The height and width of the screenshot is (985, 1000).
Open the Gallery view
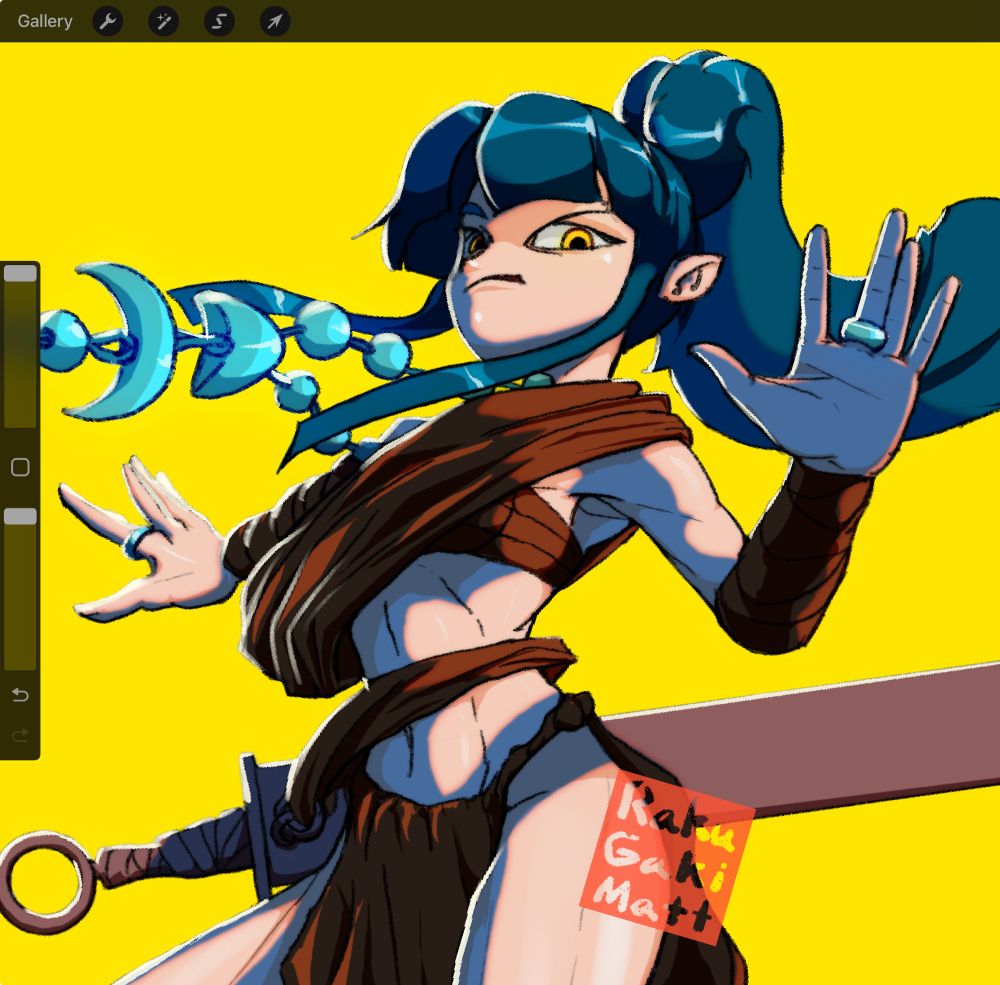pos(45,21)
